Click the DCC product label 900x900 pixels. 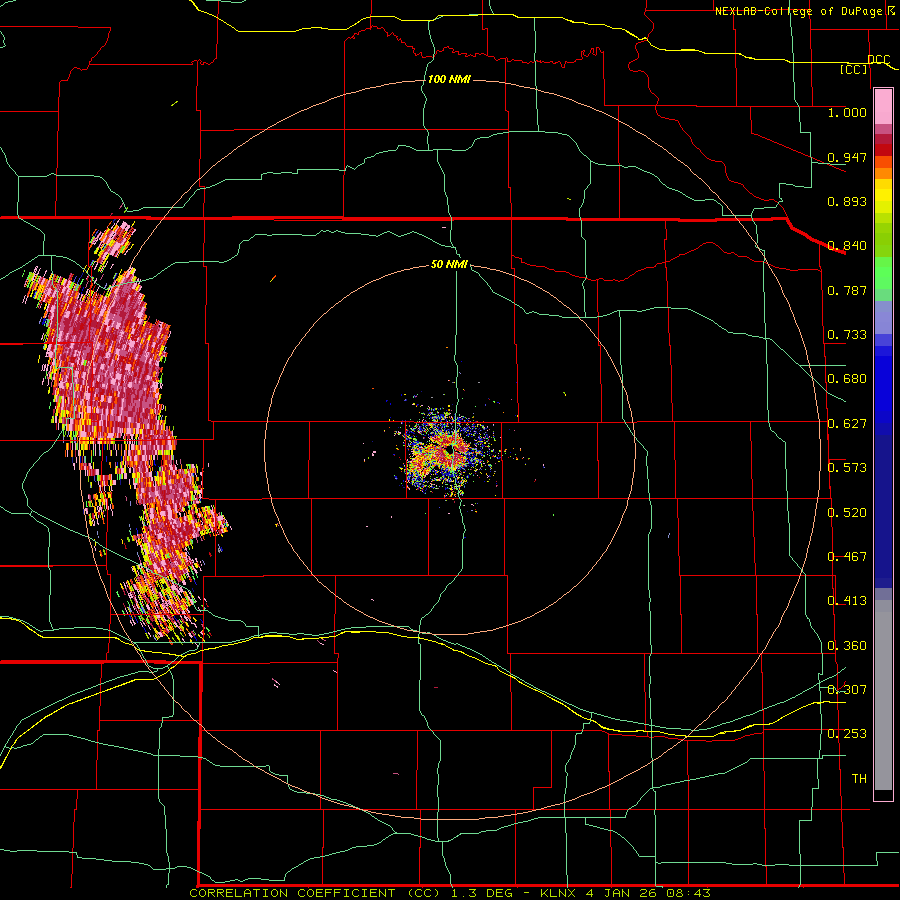(879, 60)
